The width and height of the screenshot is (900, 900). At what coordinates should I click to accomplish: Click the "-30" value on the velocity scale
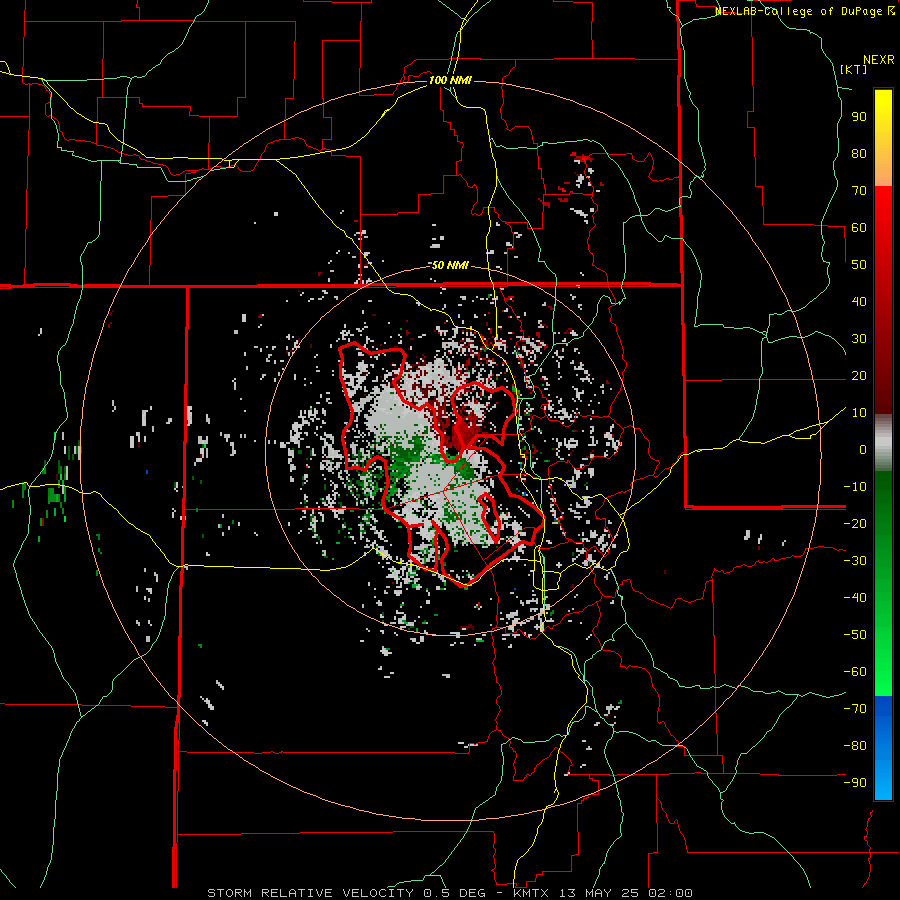(x=855, y=561)
